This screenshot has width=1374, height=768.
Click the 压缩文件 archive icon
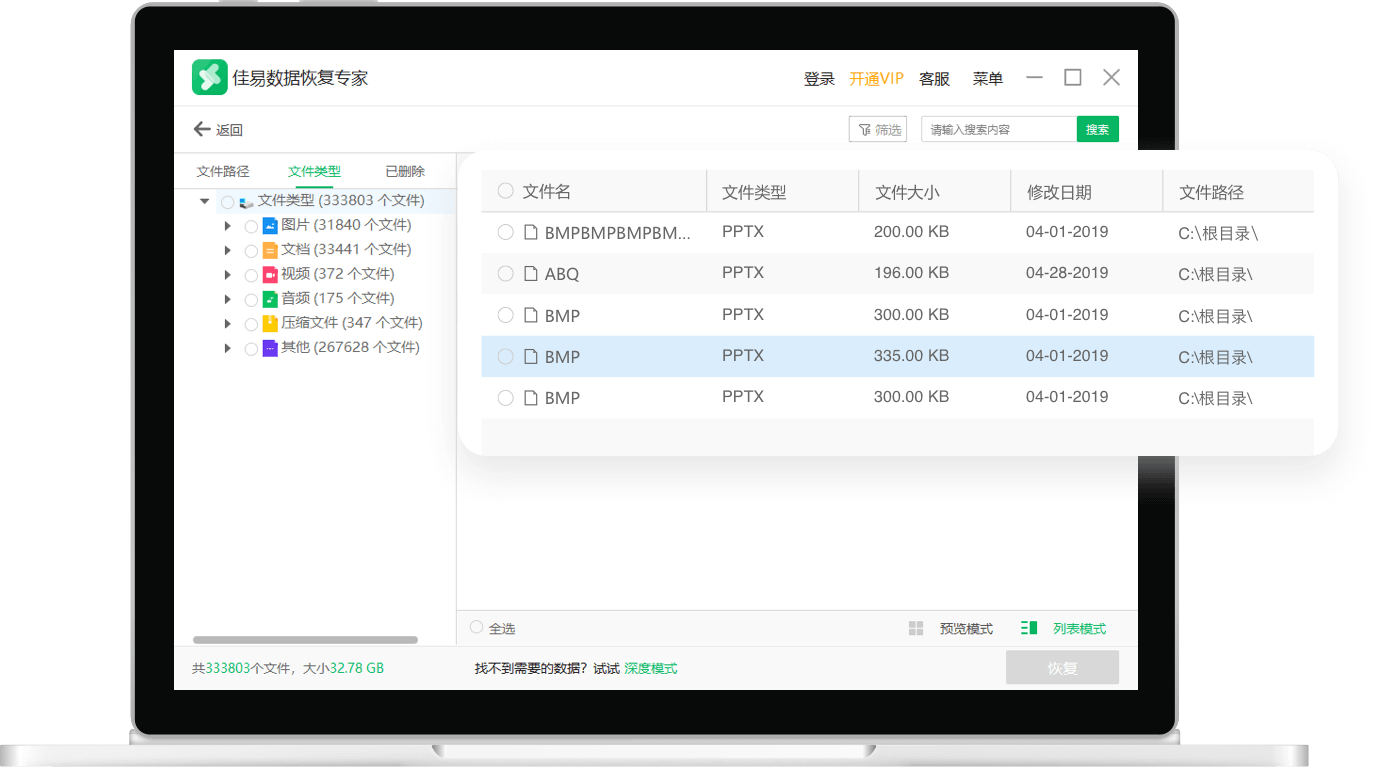pyautogui.click(x=269, y=323)
